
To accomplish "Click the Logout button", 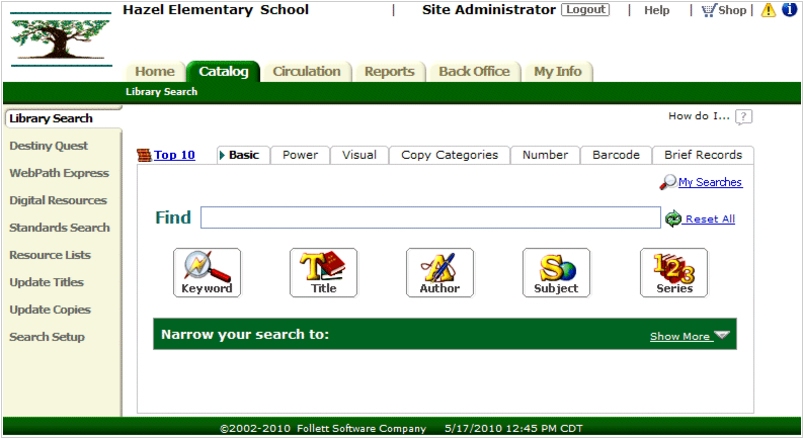I will coord(585,10).
